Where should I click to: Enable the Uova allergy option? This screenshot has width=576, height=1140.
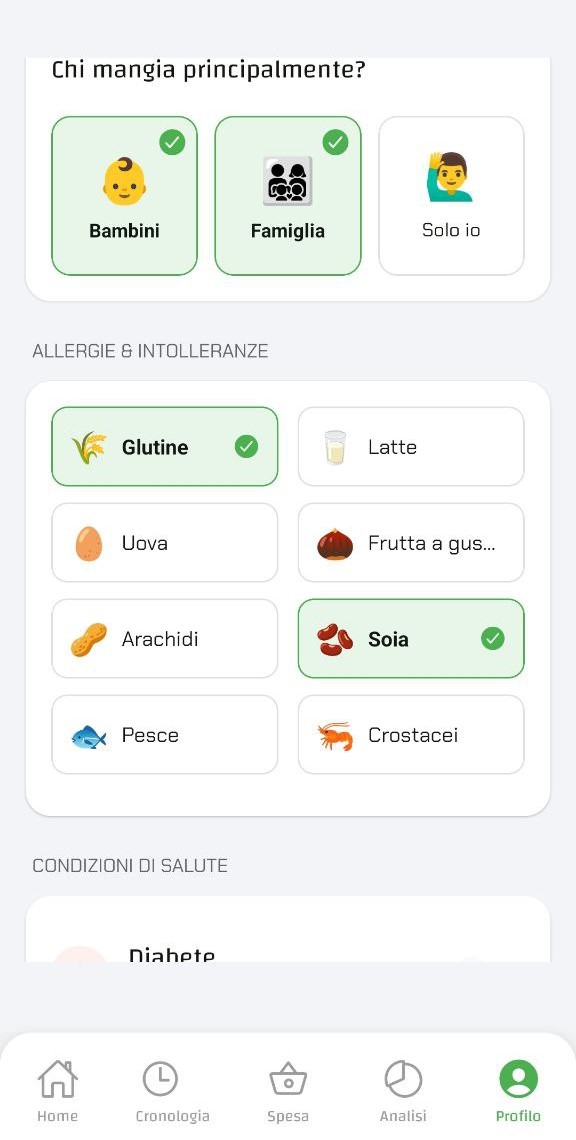[x=164, y=542]
